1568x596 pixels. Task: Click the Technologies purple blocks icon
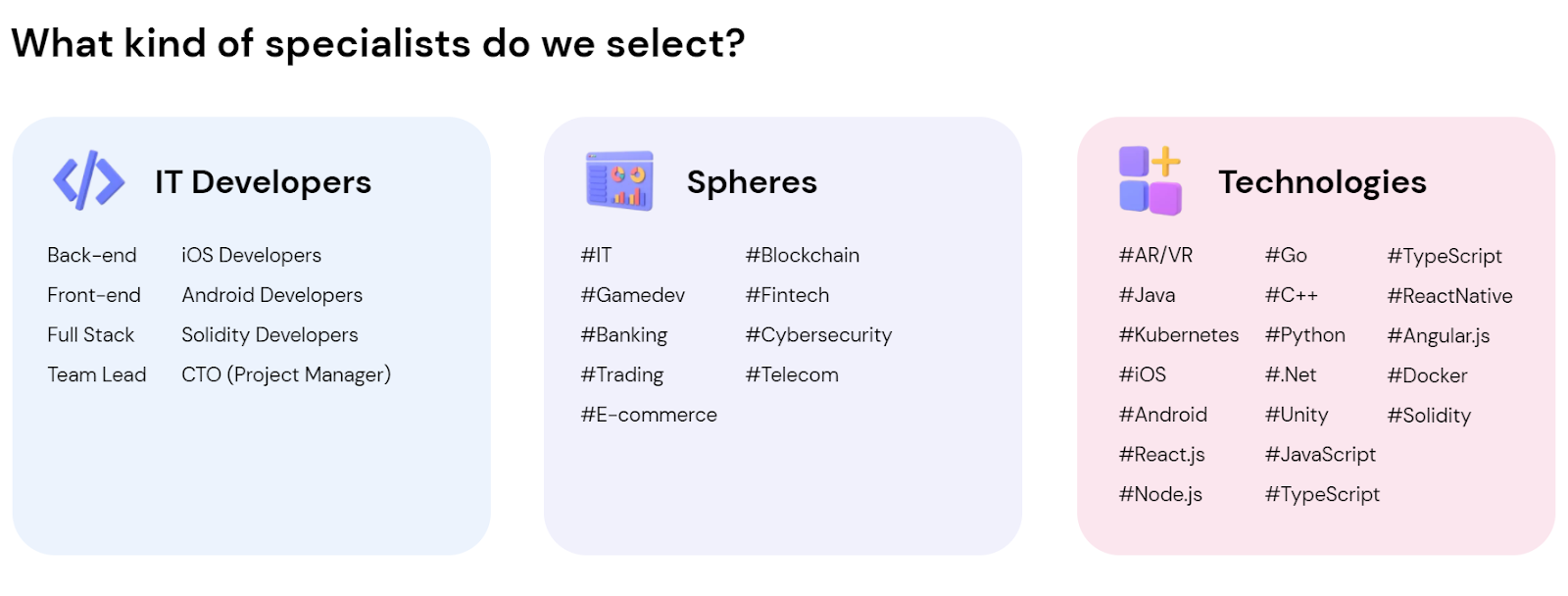tap(1151, 180)
